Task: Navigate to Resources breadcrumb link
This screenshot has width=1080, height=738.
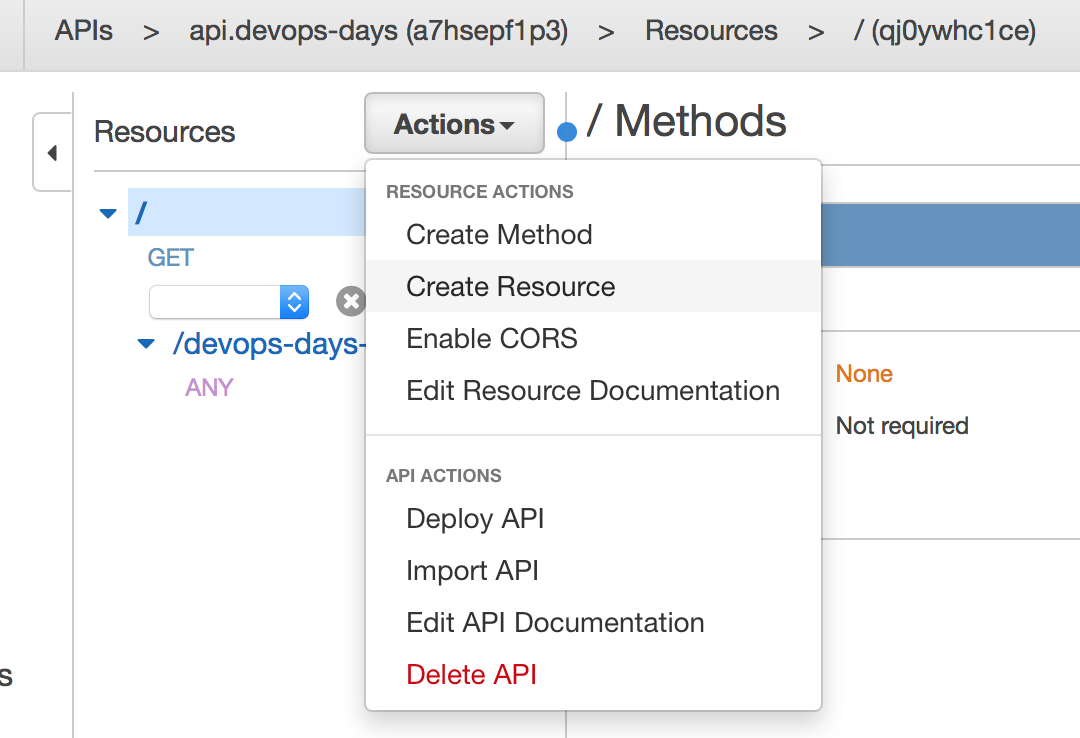Action: 711,31
